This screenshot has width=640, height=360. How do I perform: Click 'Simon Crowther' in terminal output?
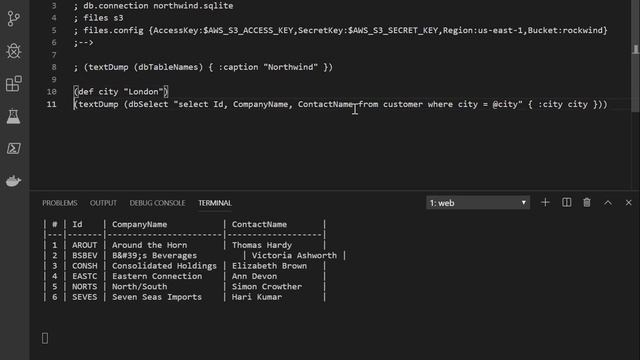click(x=267, y=287)
